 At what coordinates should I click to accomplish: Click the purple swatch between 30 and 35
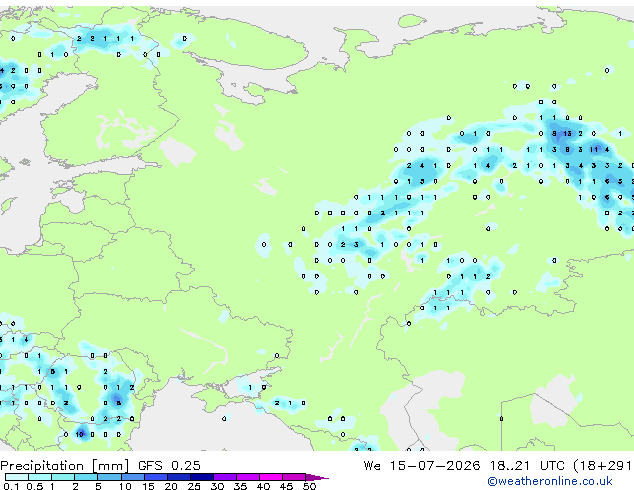click(225, 477)
